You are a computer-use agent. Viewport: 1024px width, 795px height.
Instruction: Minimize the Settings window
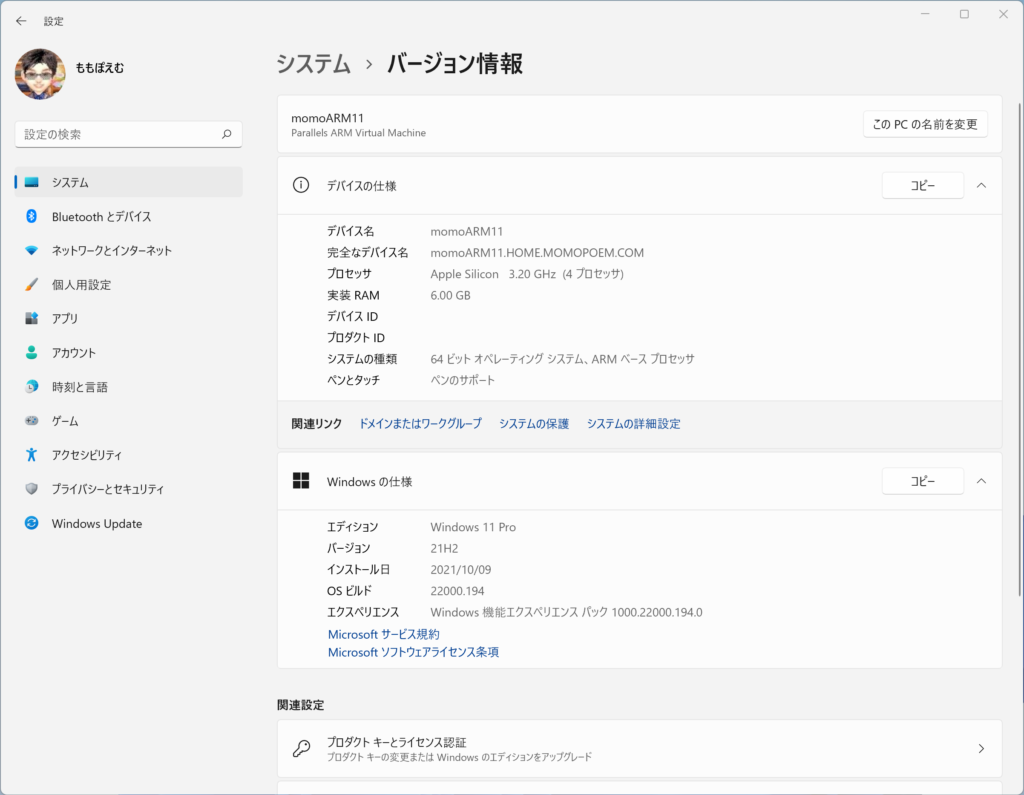pyautogui.click(x=925, y=14)
